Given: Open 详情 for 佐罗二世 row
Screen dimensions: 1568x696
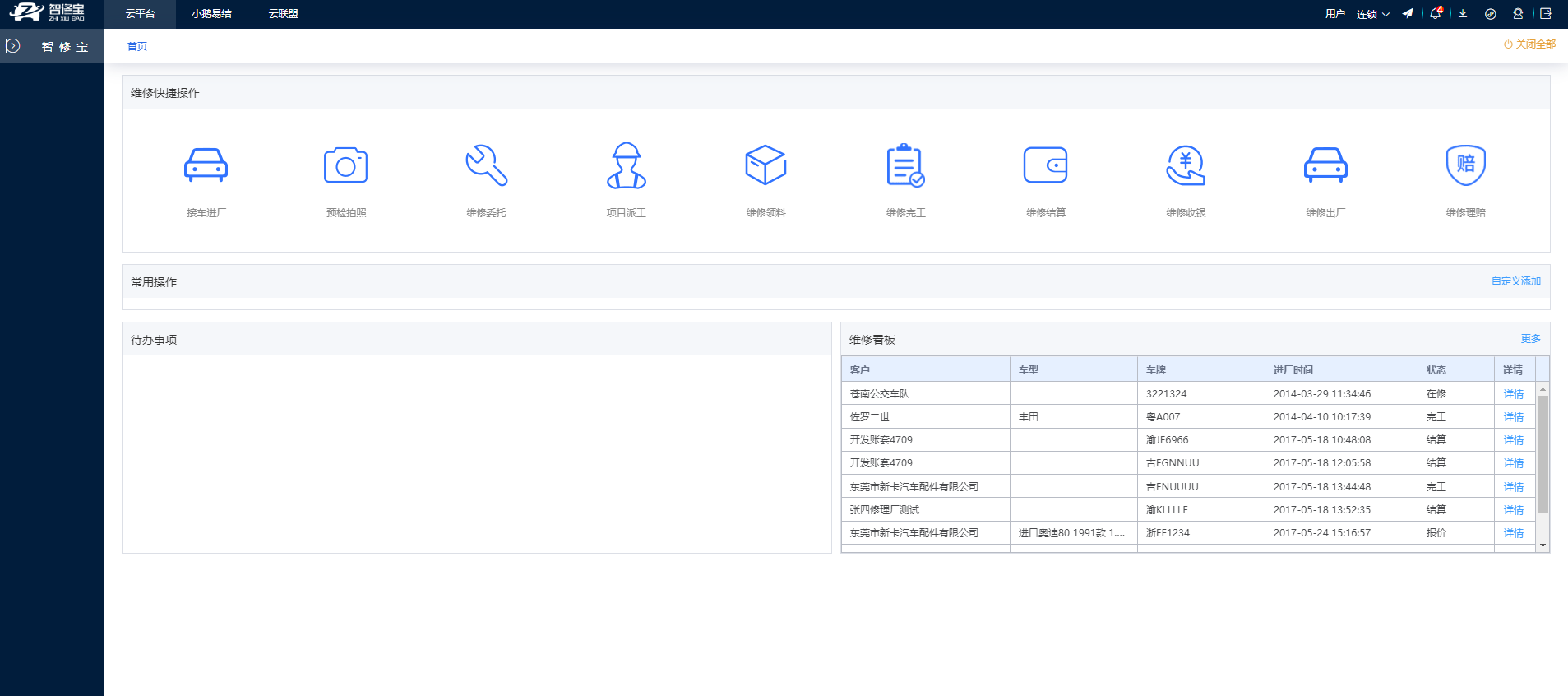Looking at the screenshot, I should [x=1514, y=417].
